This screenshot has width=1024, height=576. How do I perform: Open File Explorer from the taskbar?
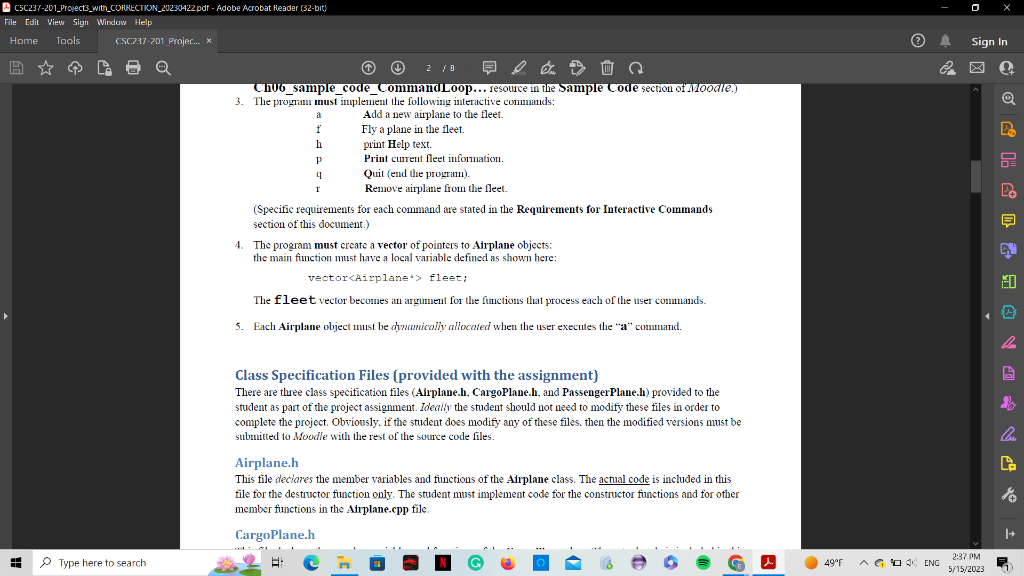(344, 562)
